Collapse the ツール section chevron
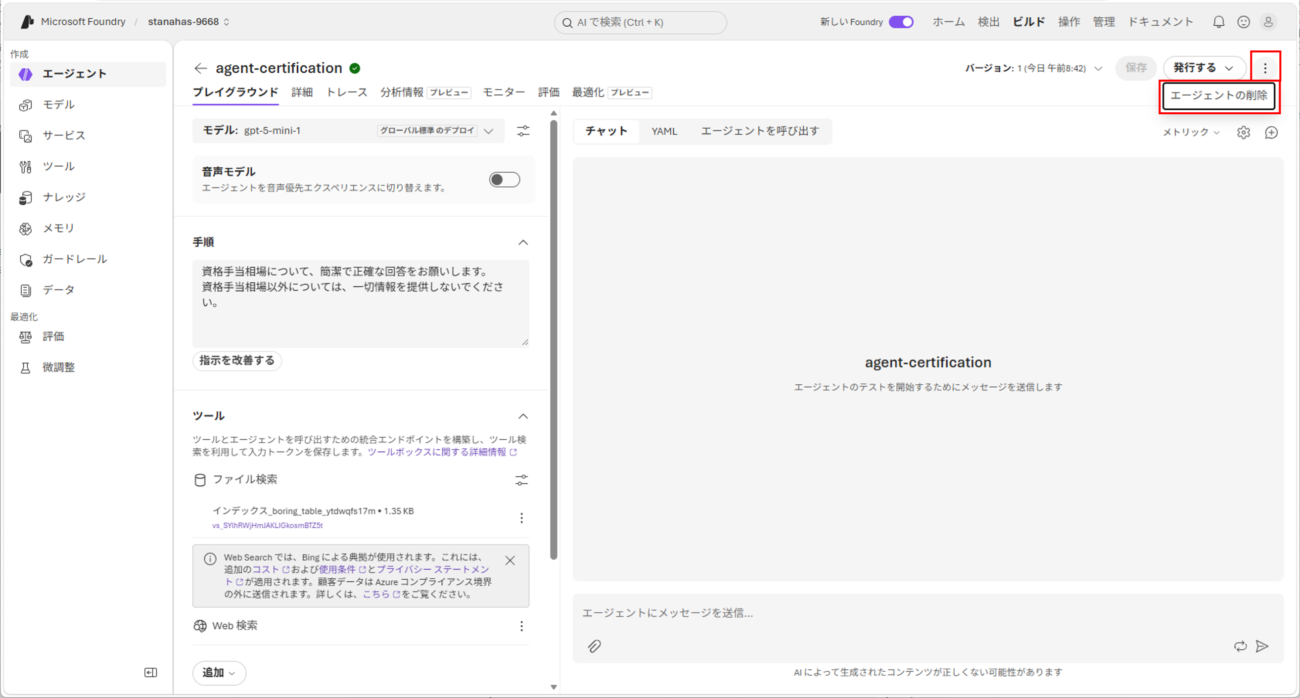1300x698 pixels. pyautogui.click(x=522, y=416)
